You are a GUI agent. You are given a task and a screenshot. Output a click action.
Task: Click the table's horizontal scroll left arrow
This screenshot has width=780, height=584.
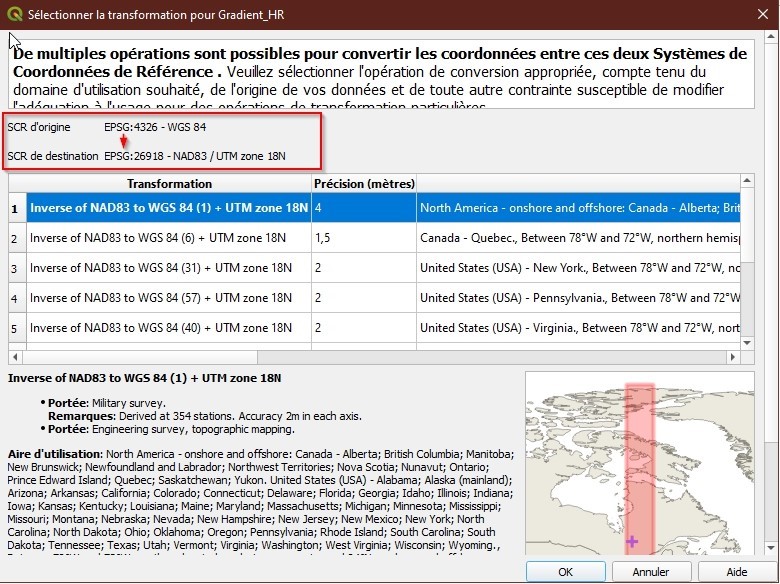click(15, 357)
